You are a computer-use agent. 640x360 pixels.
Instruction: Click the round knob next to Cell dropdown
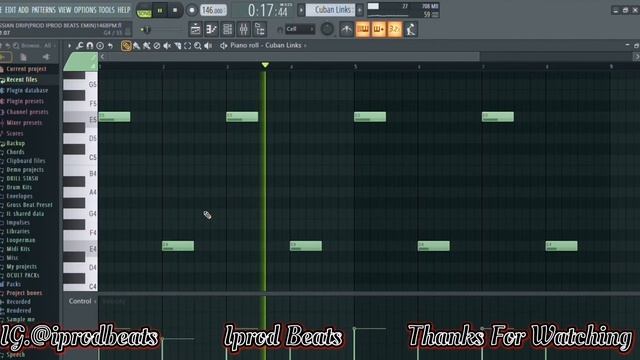pyautogui.click(x=327, y=29)
